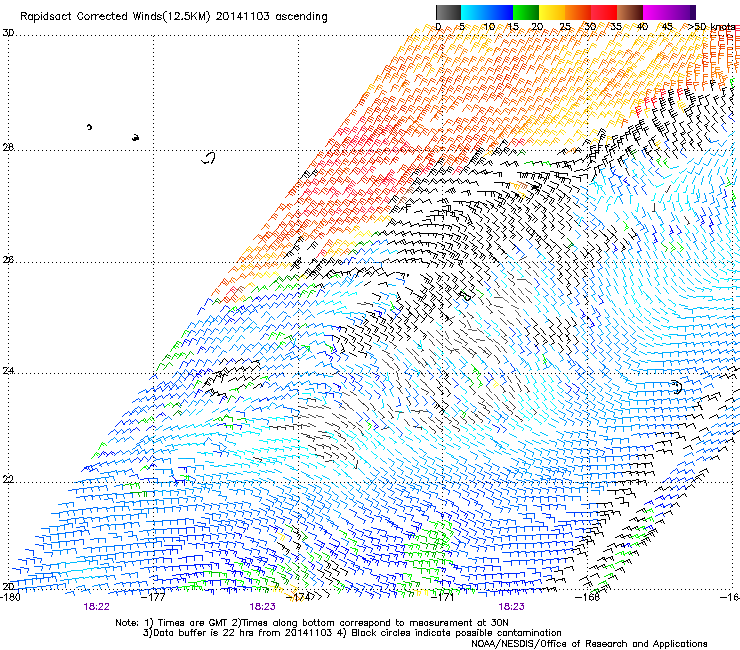
Task: Click the '30' latitude label at top left
Action: click(x=8, y=33)
